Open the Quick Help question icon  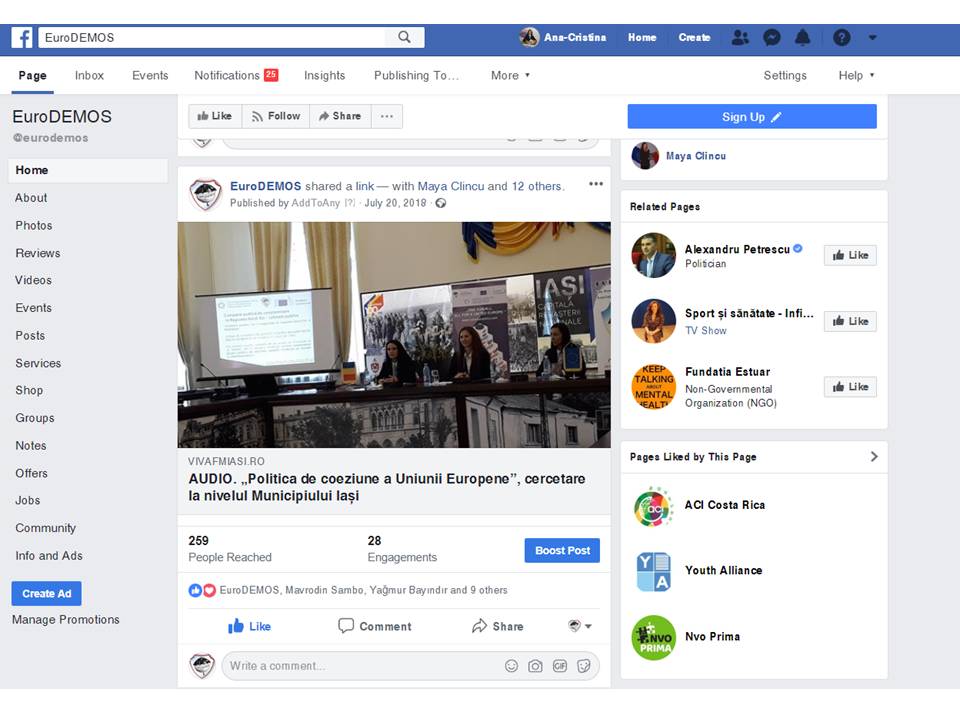pyautogui.click(x=842, y=37)
